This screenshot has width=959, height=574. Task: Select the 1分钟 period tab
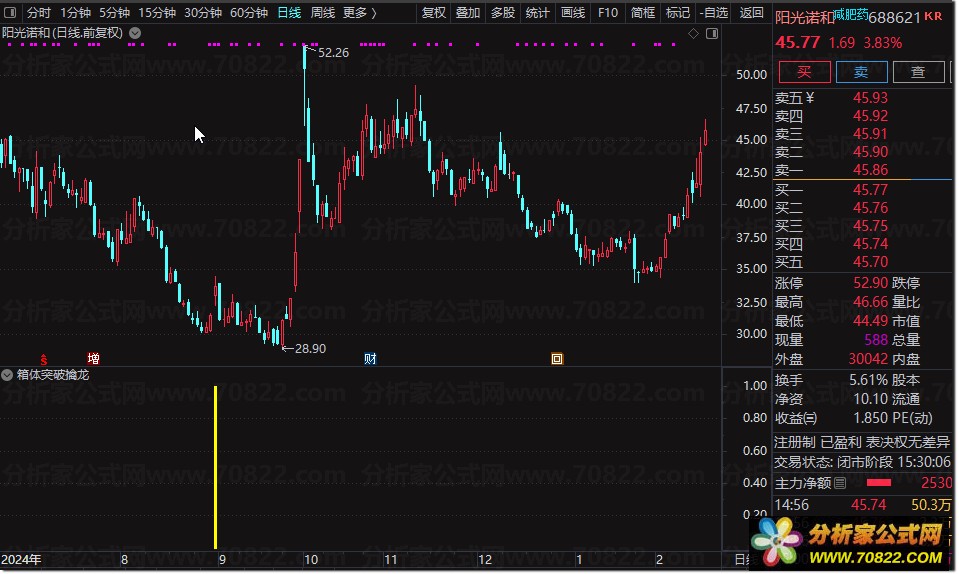coord(75,12)
